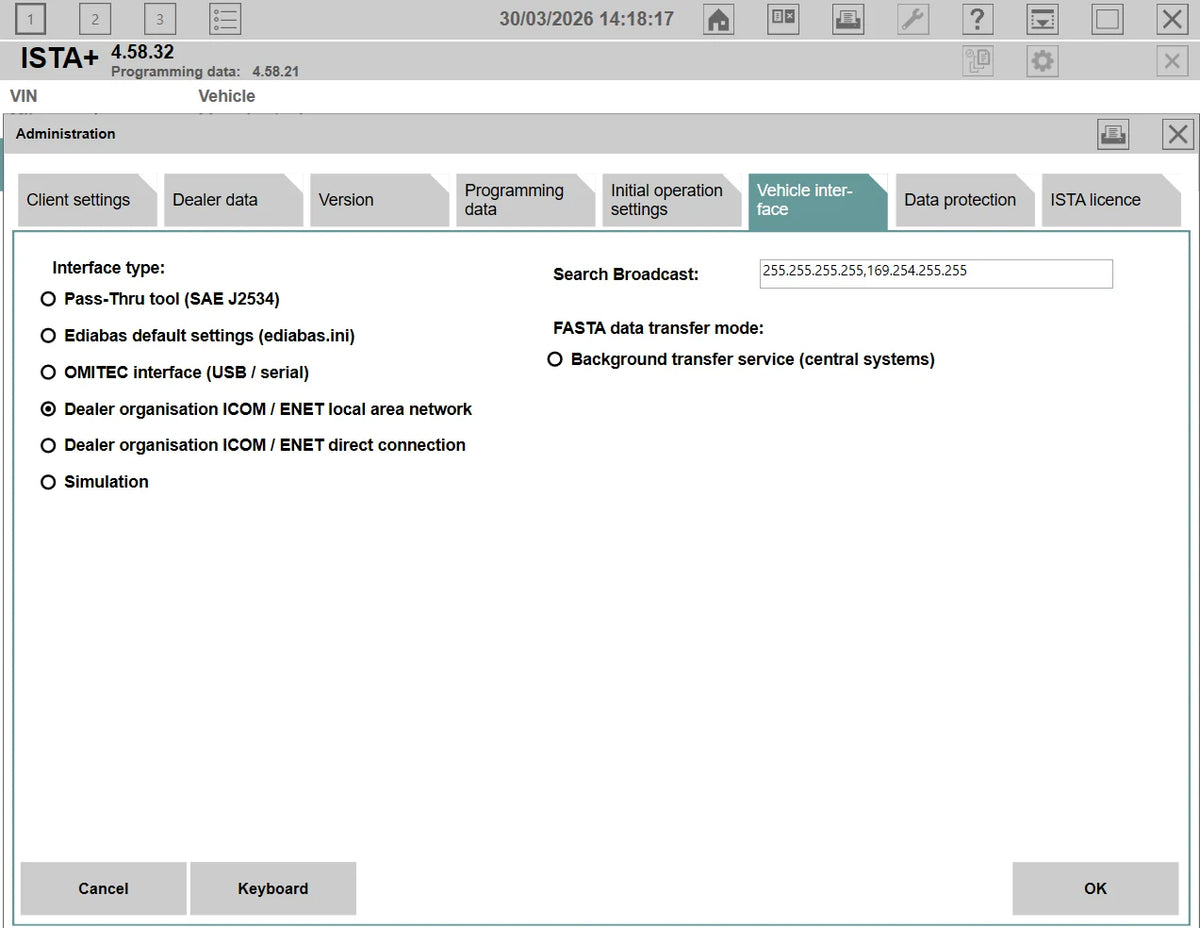Click the greyed gear settings icon
Screen dimensions: 1200x928
pyautogui.click(x=1042, y=61)
